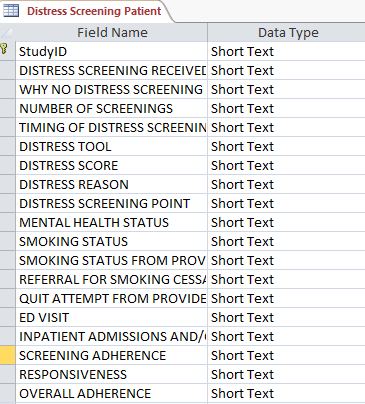Select the row selector for RESPONSIVENESS
The image size is (365, 404).
(x=7, y=374)
